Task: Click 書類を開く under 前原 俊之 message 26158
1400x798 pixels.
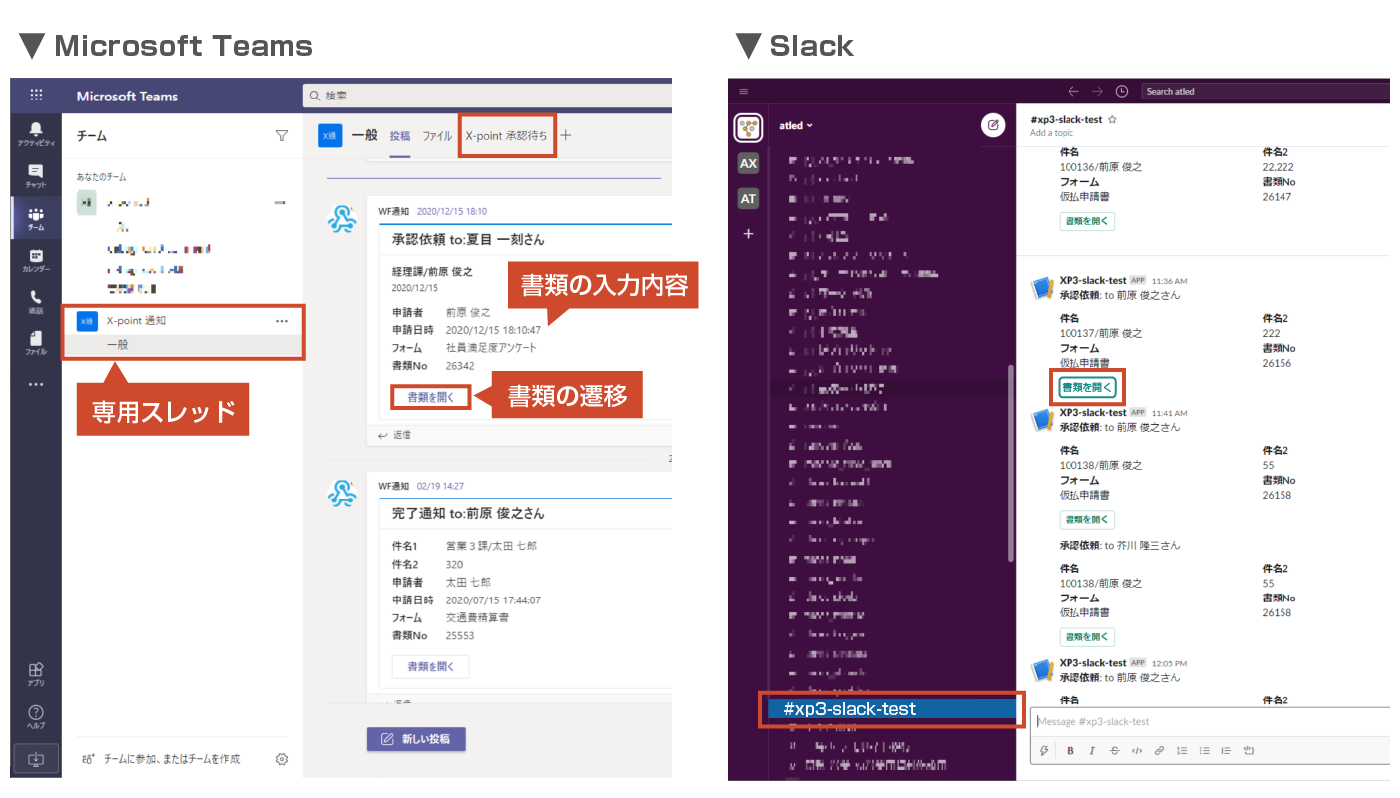Action: pos(1087,520)
